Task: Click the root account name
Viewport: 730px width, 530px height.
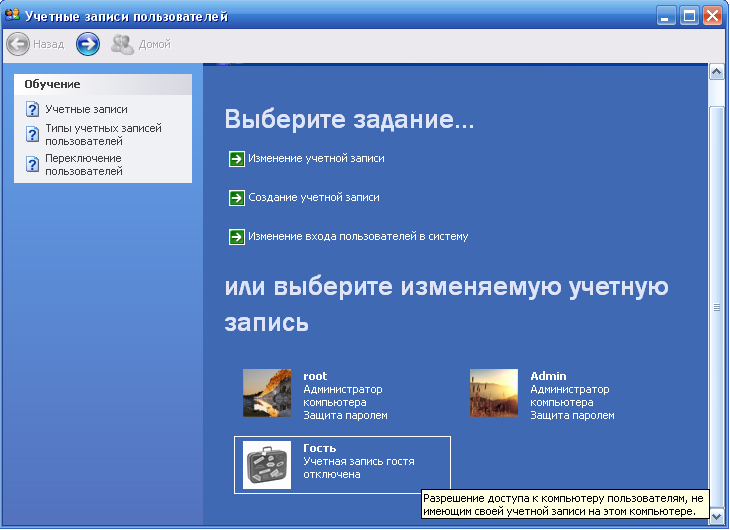Action: pos(315,376)
